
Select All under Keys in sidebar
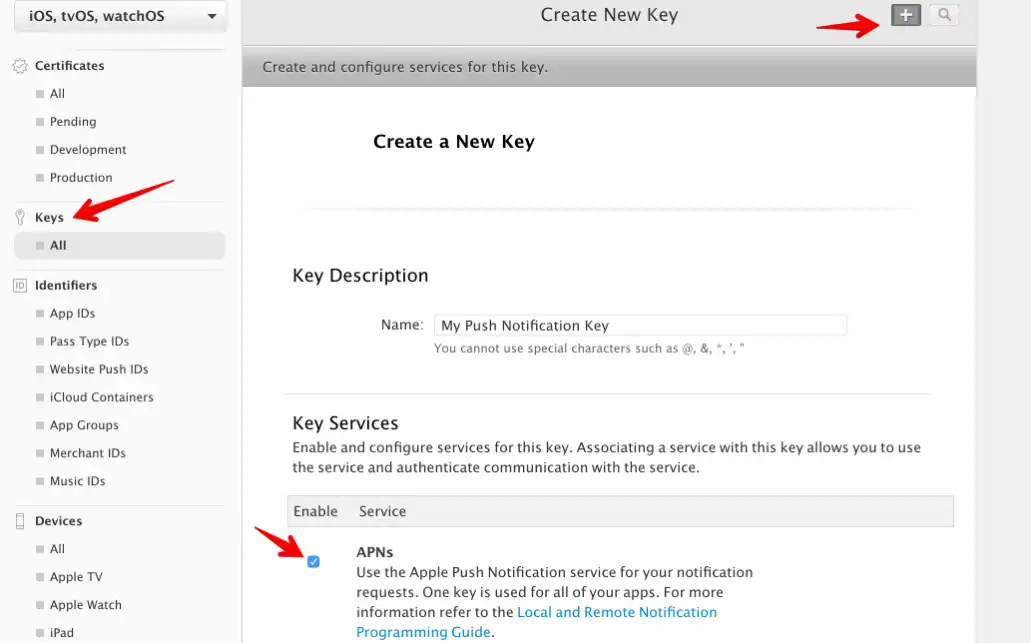[x=58, y=246]
